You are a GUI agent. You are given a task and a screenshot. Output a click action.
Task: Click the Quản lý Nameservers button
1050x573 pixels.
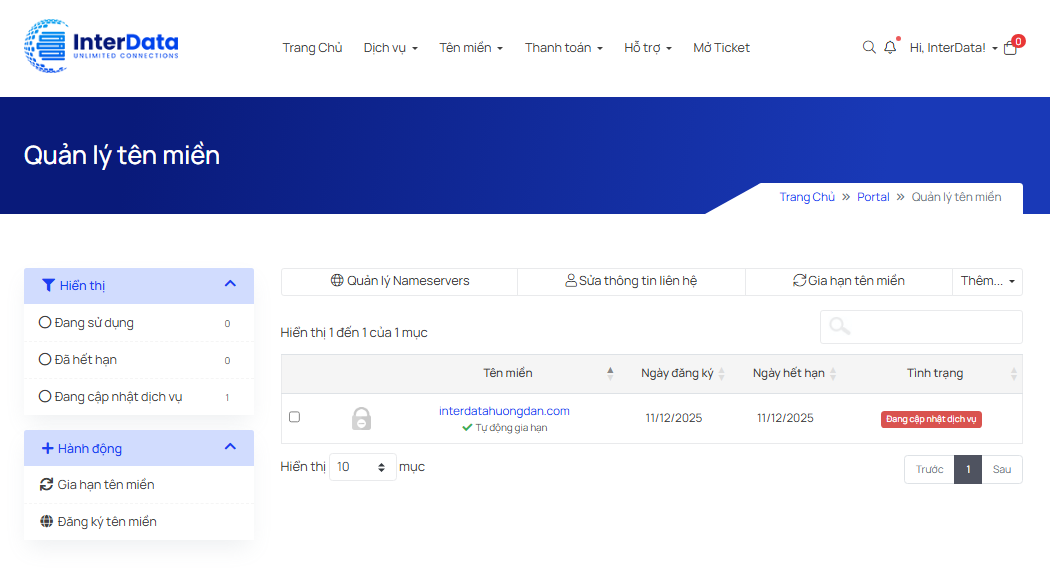coord(400,281)
